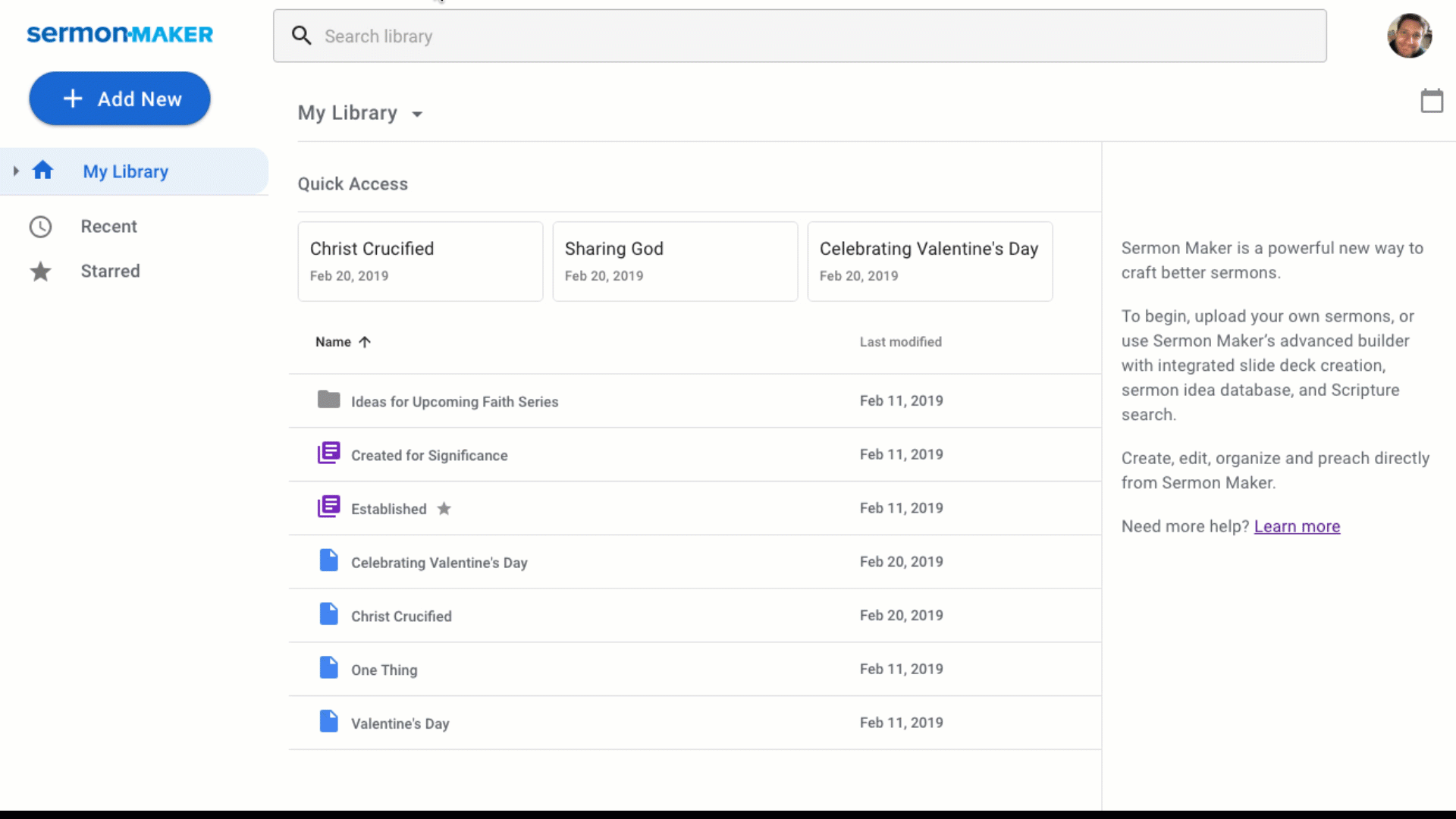Click document icon of Celebrating Valentine's Day row
1456x819 pixels.
[328, 560]
